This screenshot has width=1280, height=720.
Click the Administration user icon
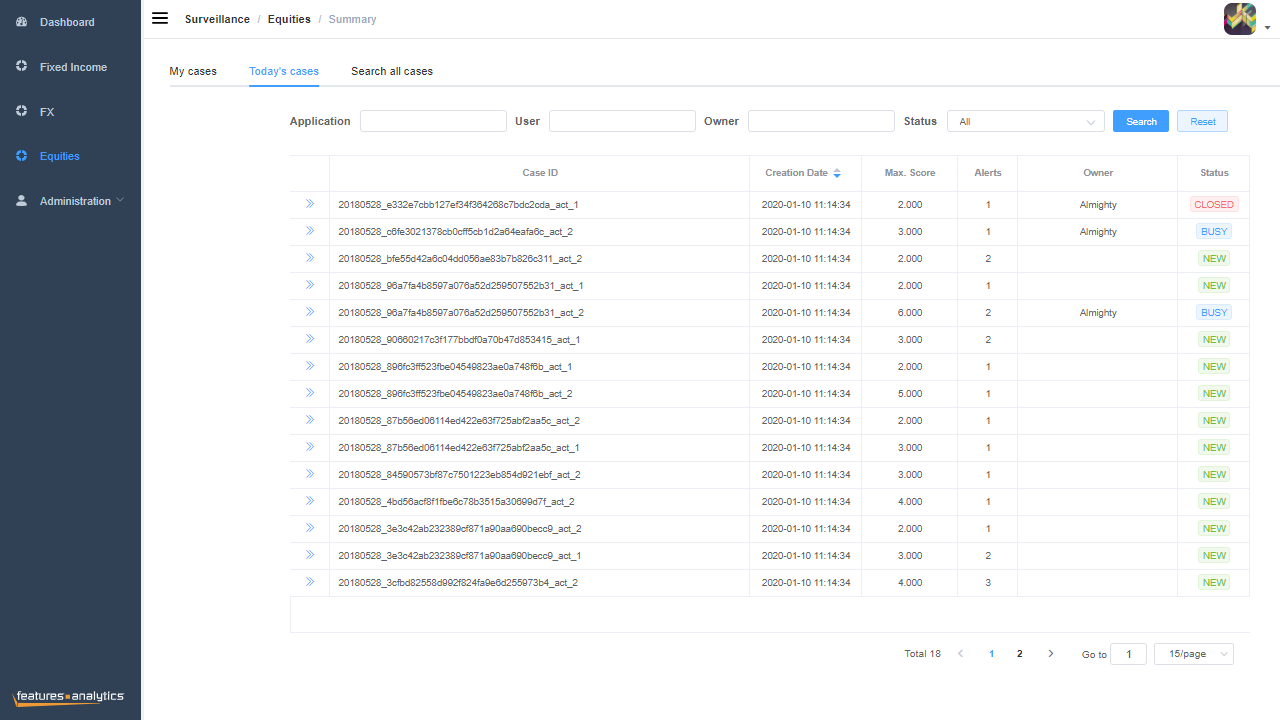(x=22, y=201)
